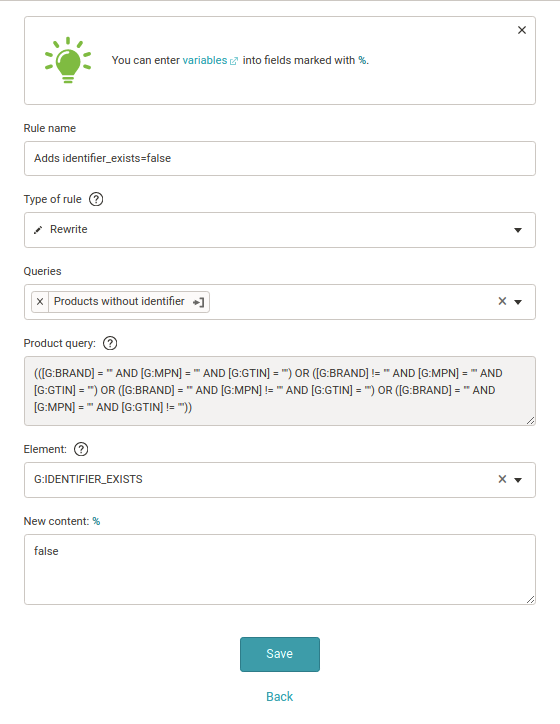Clear the G:IDENTIFIER_EXISTS element selection
Viewport: 560px width, 724px height.
tap(502, 479)
